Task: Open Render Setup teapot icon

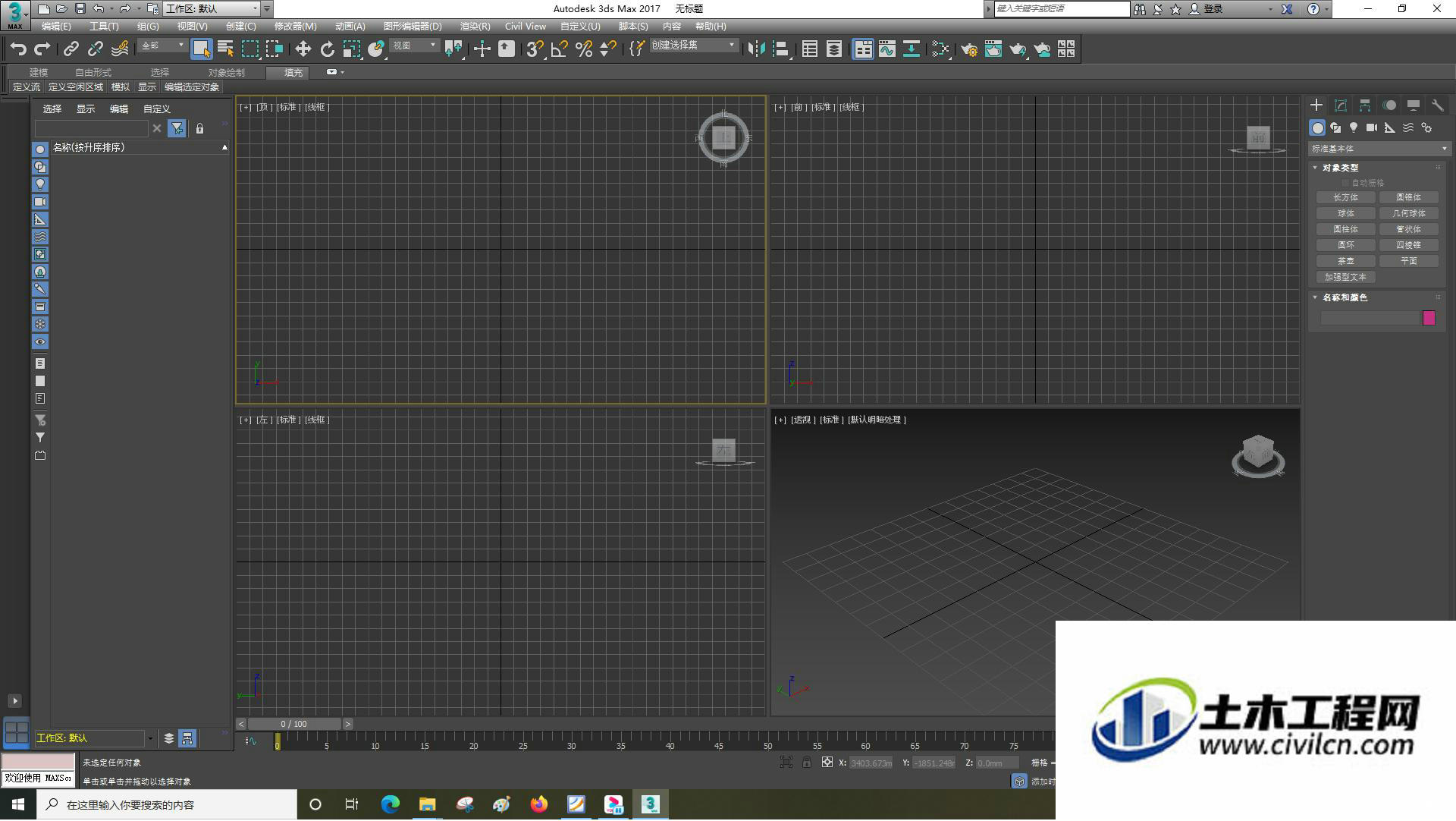Action: tap(969, 49)
